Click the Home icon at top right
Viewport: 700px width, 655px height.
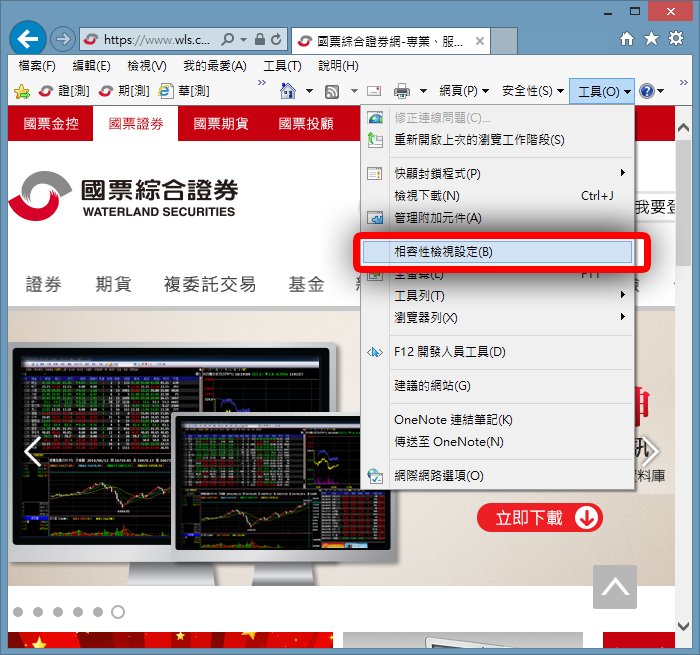[x=627, y=39]
